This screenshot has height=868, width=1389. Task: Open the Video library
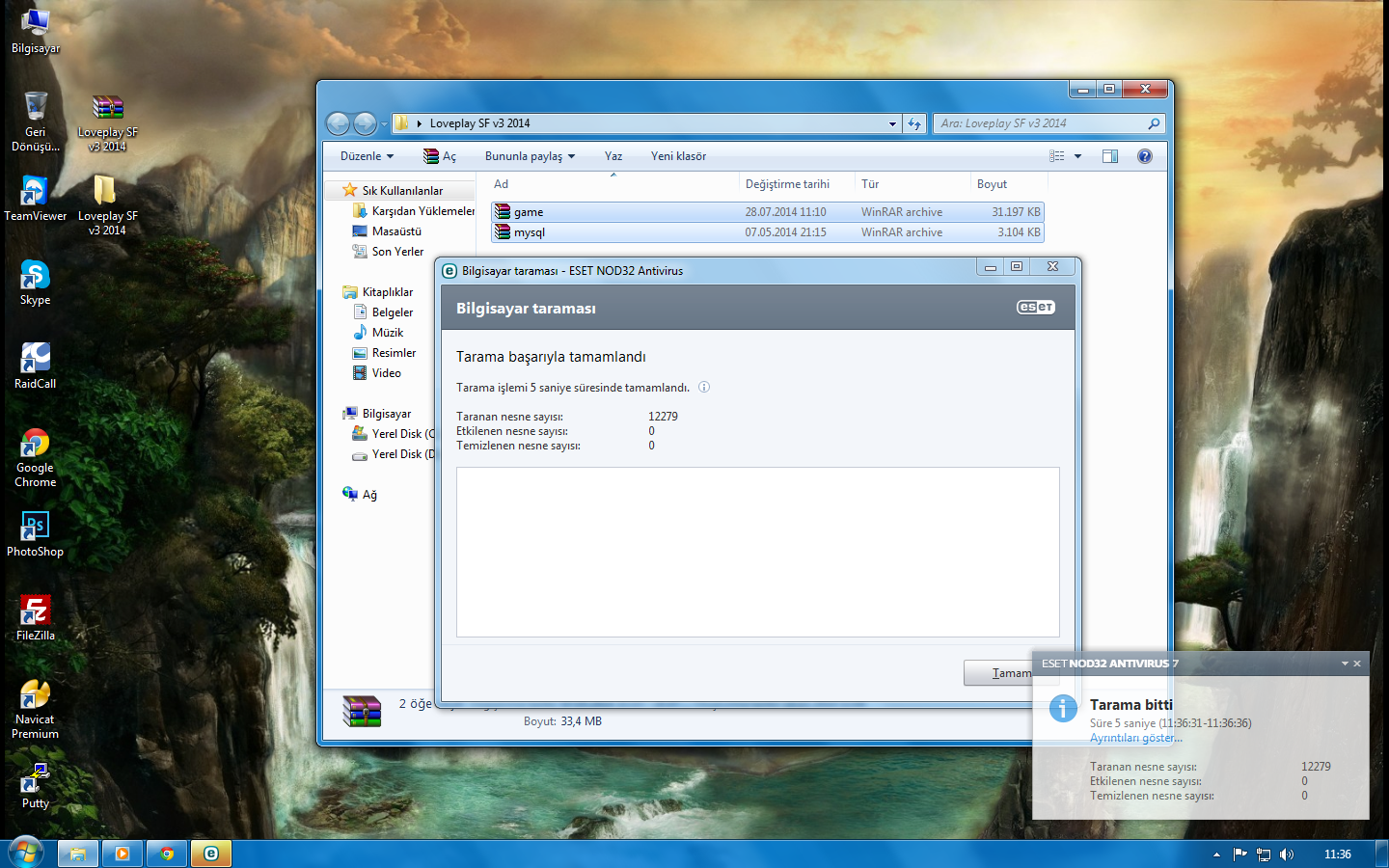(x=377, y=373)
